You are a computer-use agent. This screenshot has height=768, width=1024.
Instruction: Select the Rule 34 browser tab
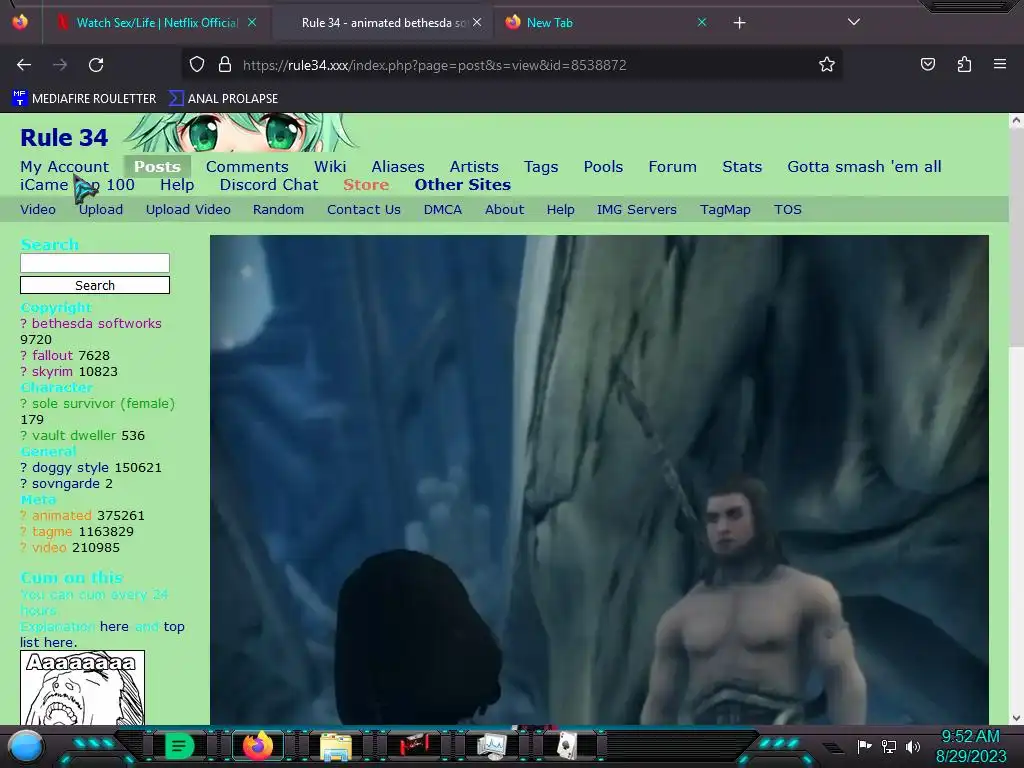pyautogui.click(x=381, y=23)
